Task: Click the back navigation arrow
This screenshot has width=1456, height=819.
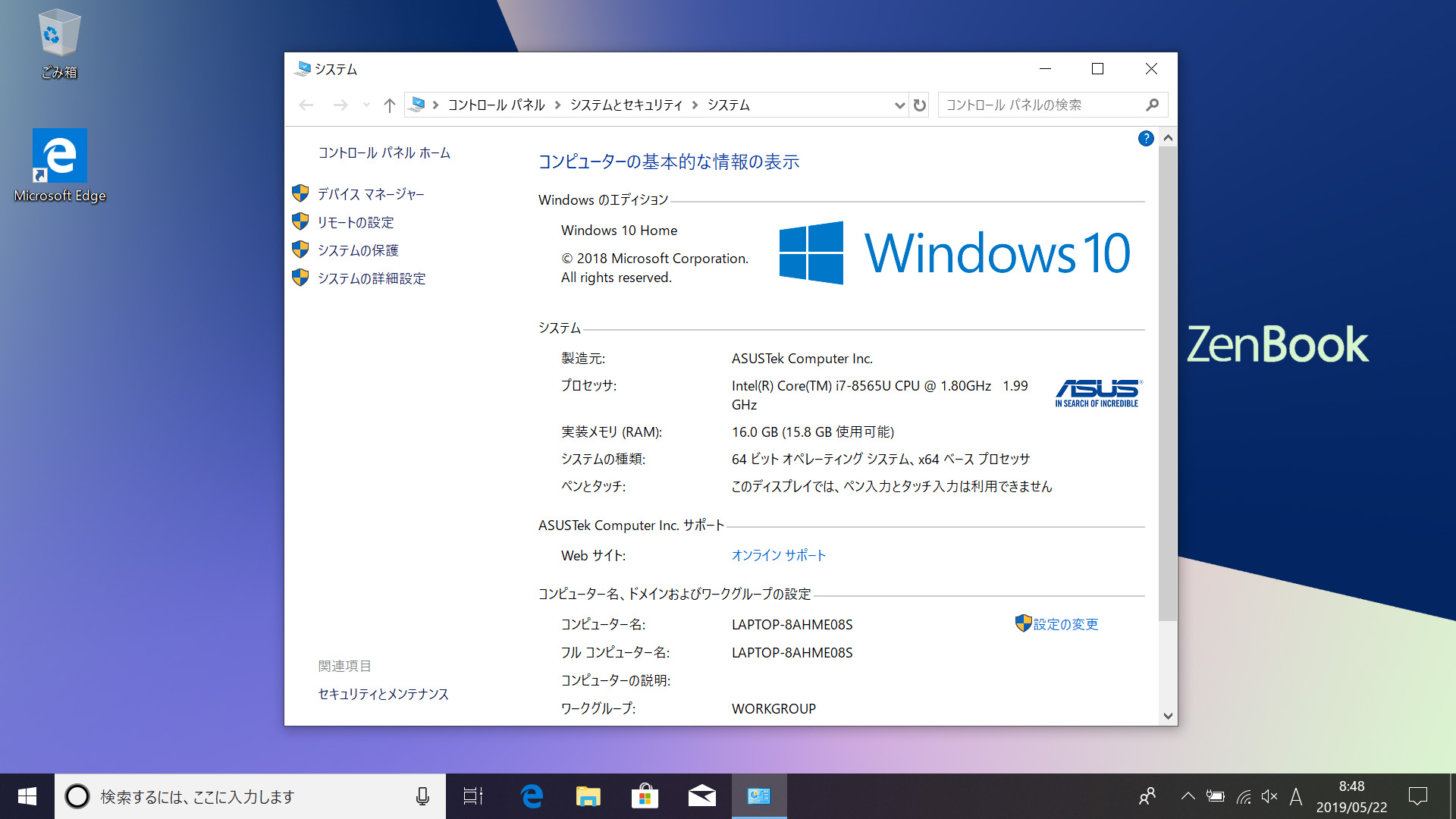Action: 306,105
